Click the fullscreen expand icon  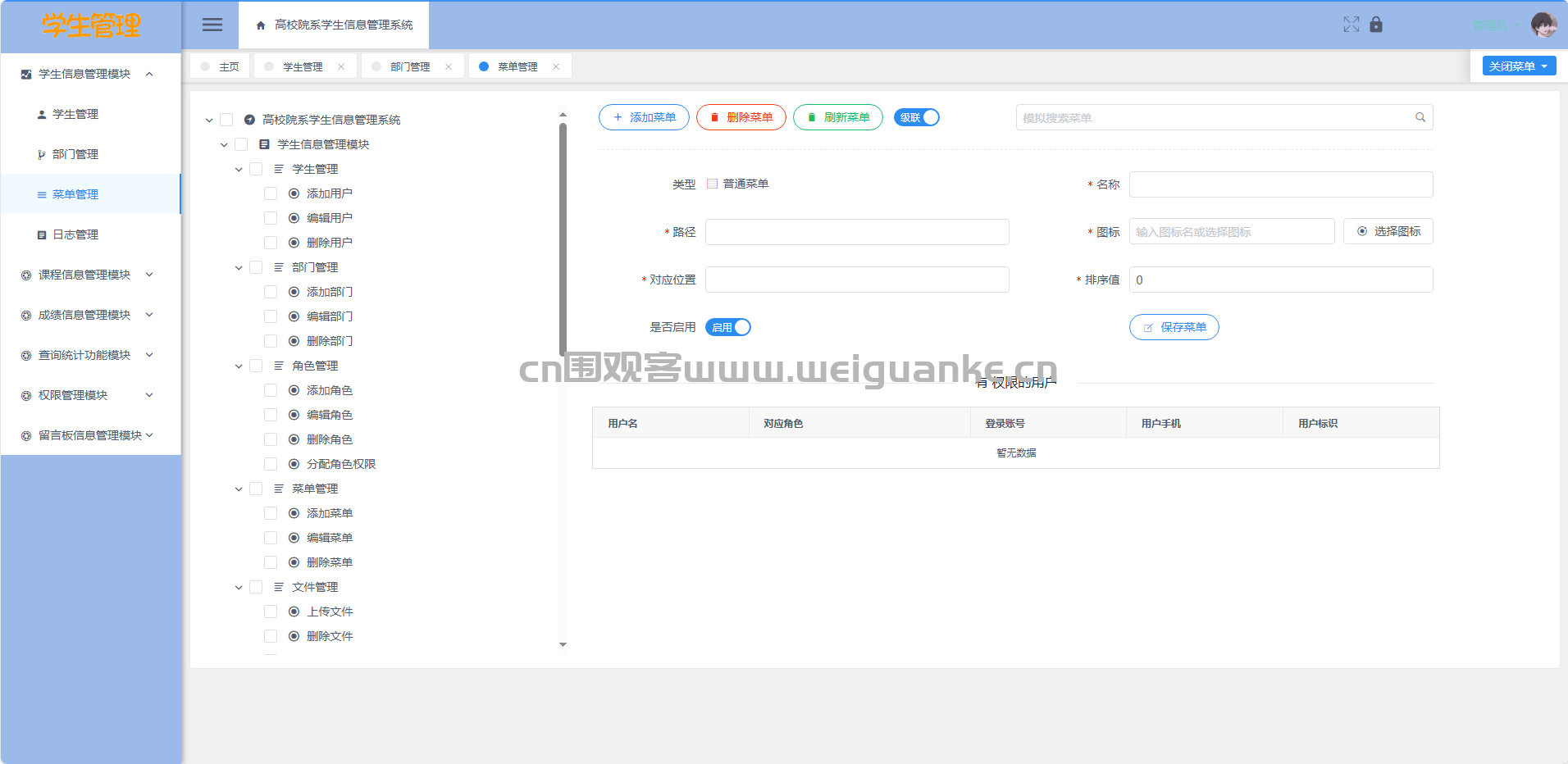tap(1351, 25)
